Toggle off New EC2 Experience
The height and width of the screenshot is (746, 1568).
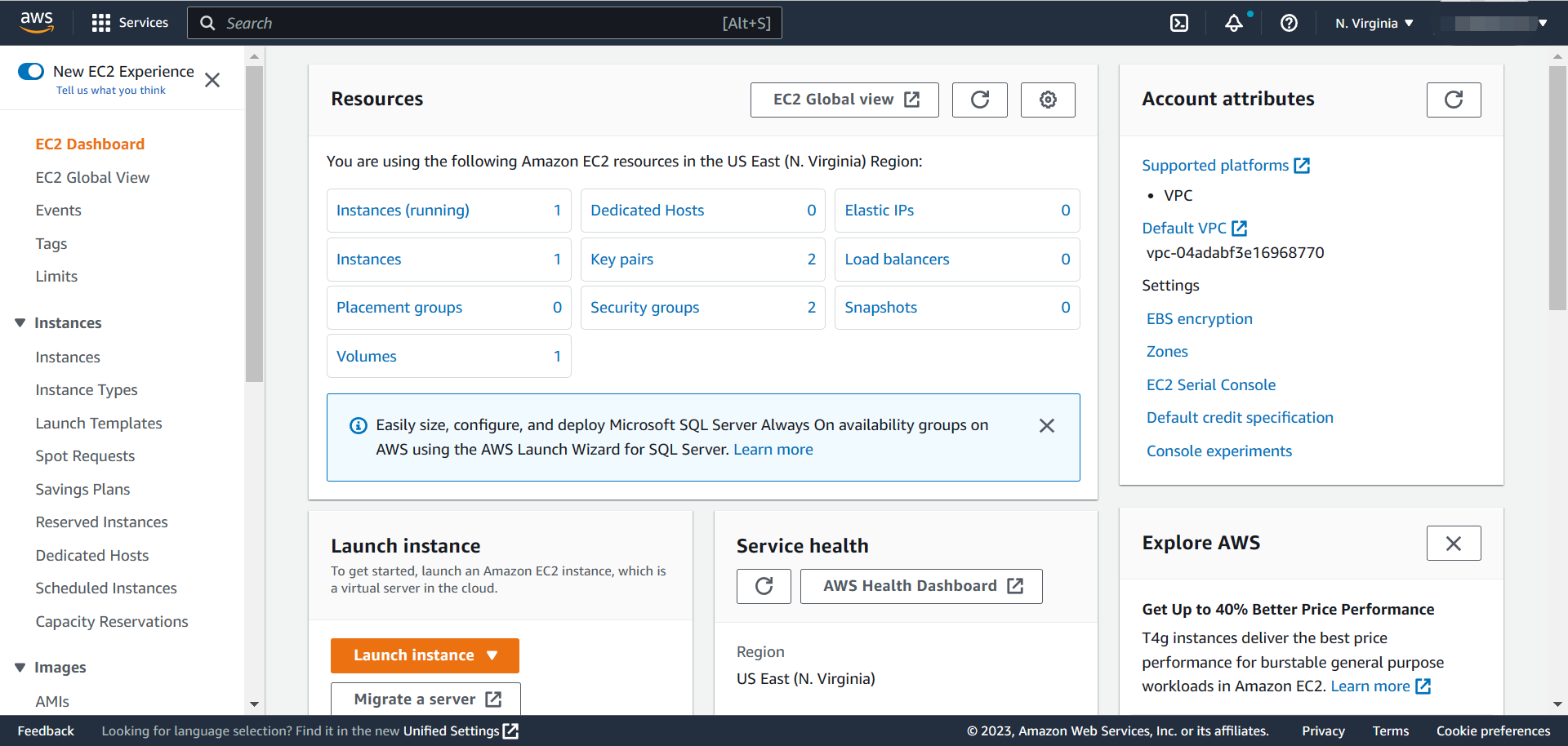click(31, 72)
